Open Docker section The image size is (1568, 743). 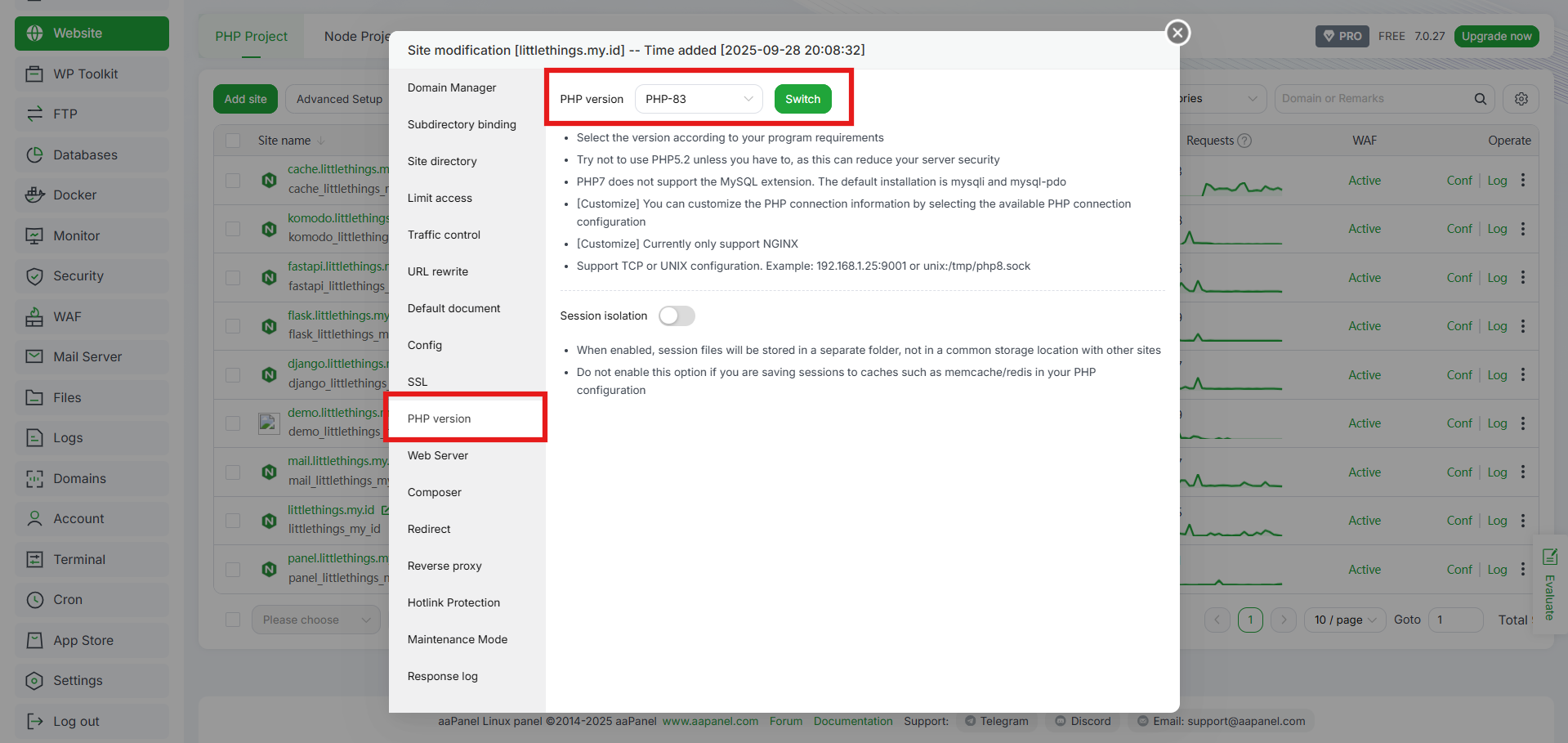(x=92, y=195)
